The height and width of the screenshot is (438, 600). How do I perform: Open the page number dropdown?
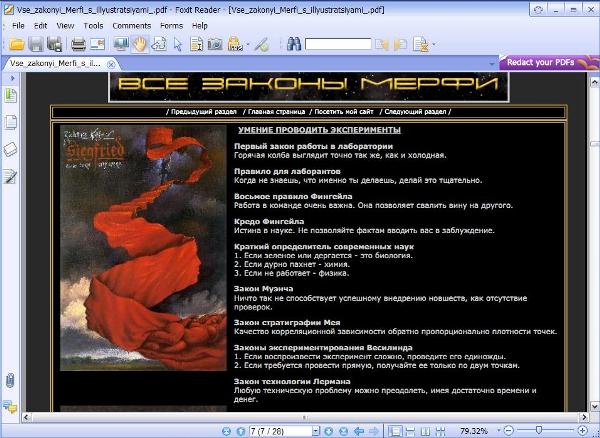click(x=316, y=431)
